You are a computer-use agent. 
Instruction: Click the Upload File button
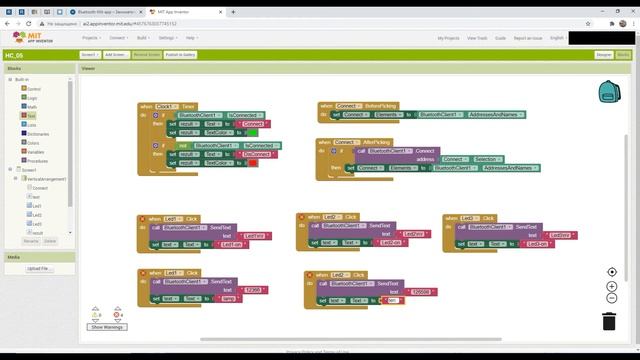[39, 269]
